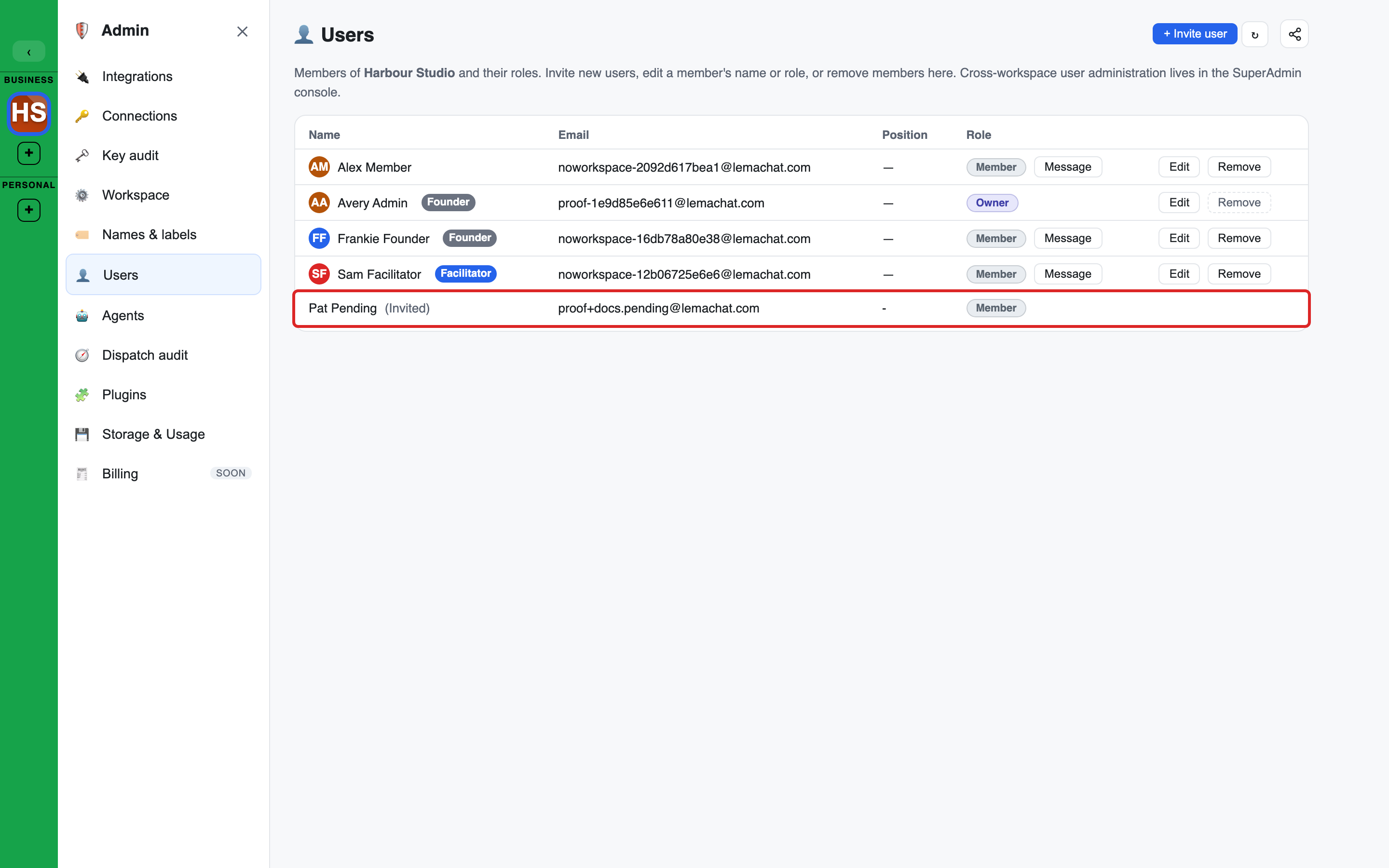Screen dimensions: 1389x868
Task: Message Alex Member
Action: 1068,167
